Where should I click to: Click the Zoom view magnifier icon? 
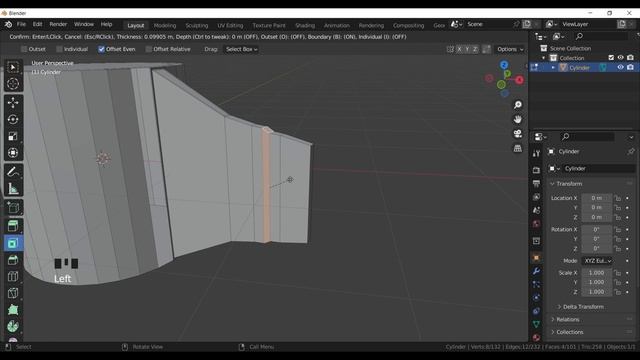[518, 105]
